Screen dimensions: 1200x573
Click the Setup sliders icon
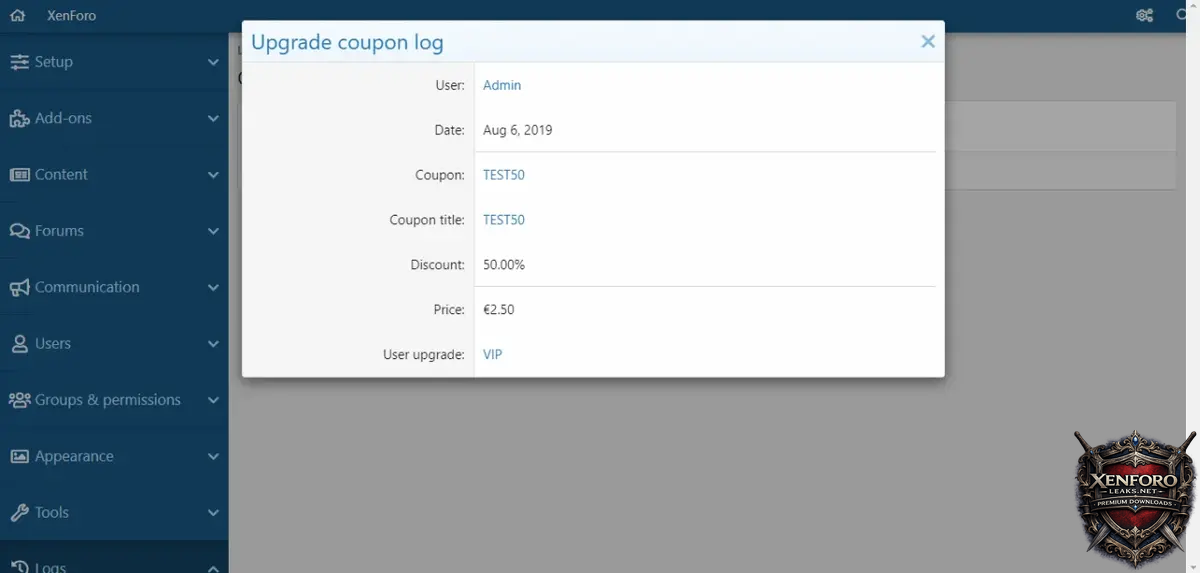point(19,62)
